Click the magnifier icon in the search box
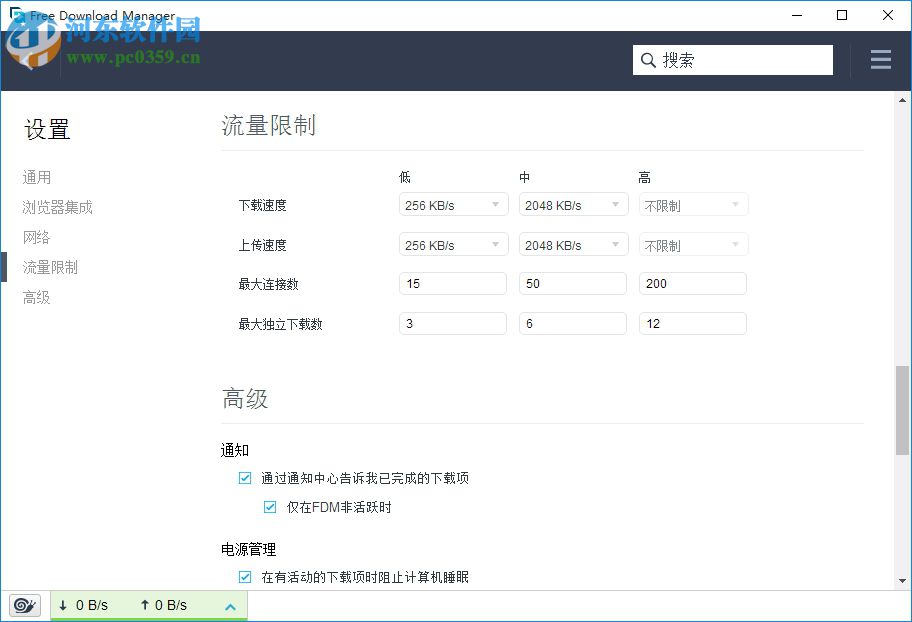 point(648,60)
